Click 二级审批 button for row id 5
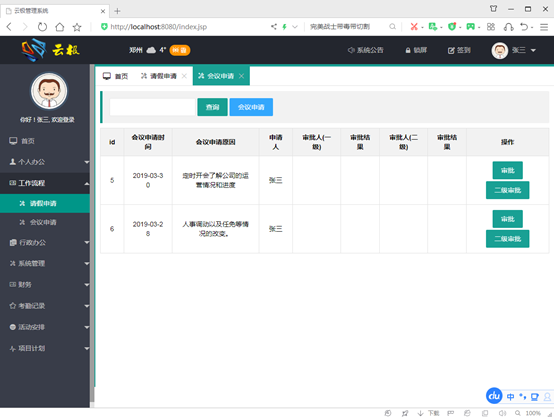The height and width of the screenshot is (419, 554). pyautogui.click(x=508, y=190)
